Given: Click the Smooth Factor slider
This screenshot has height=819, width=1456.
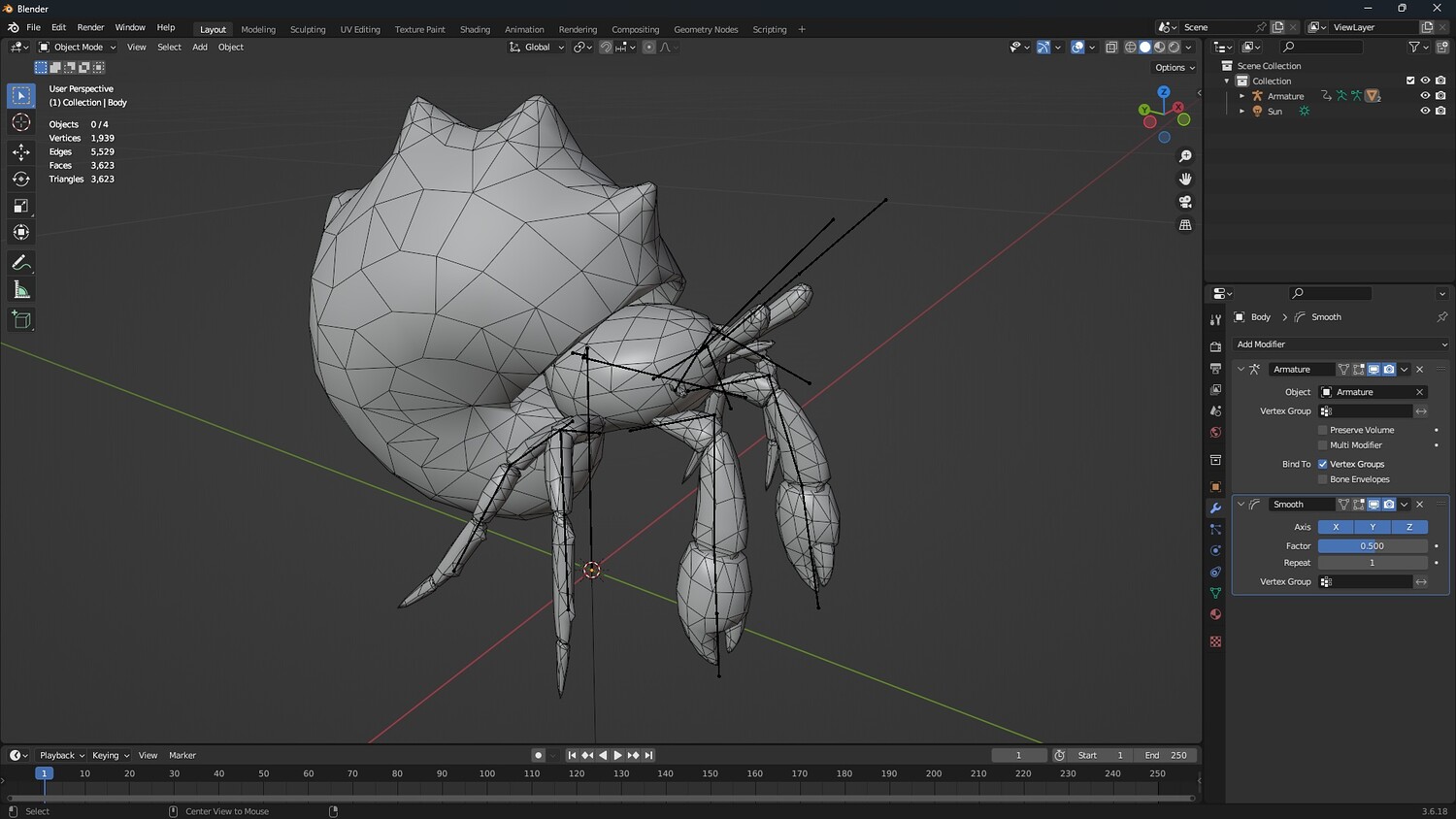Looking at the screenshot, I should [1372, 546].
